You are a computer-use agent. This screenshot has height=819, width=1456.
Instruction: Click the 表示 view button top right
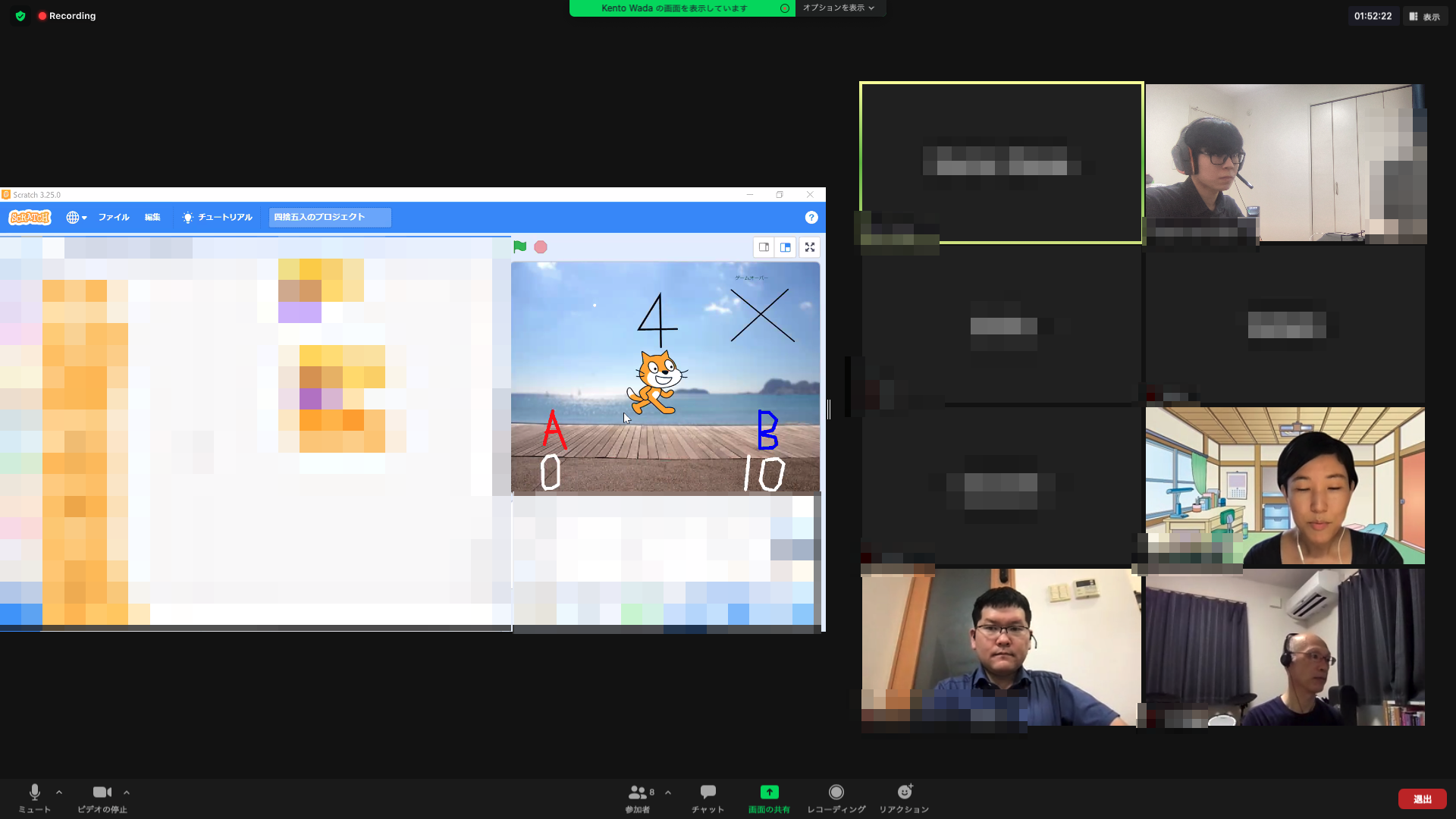(1425, 16)
